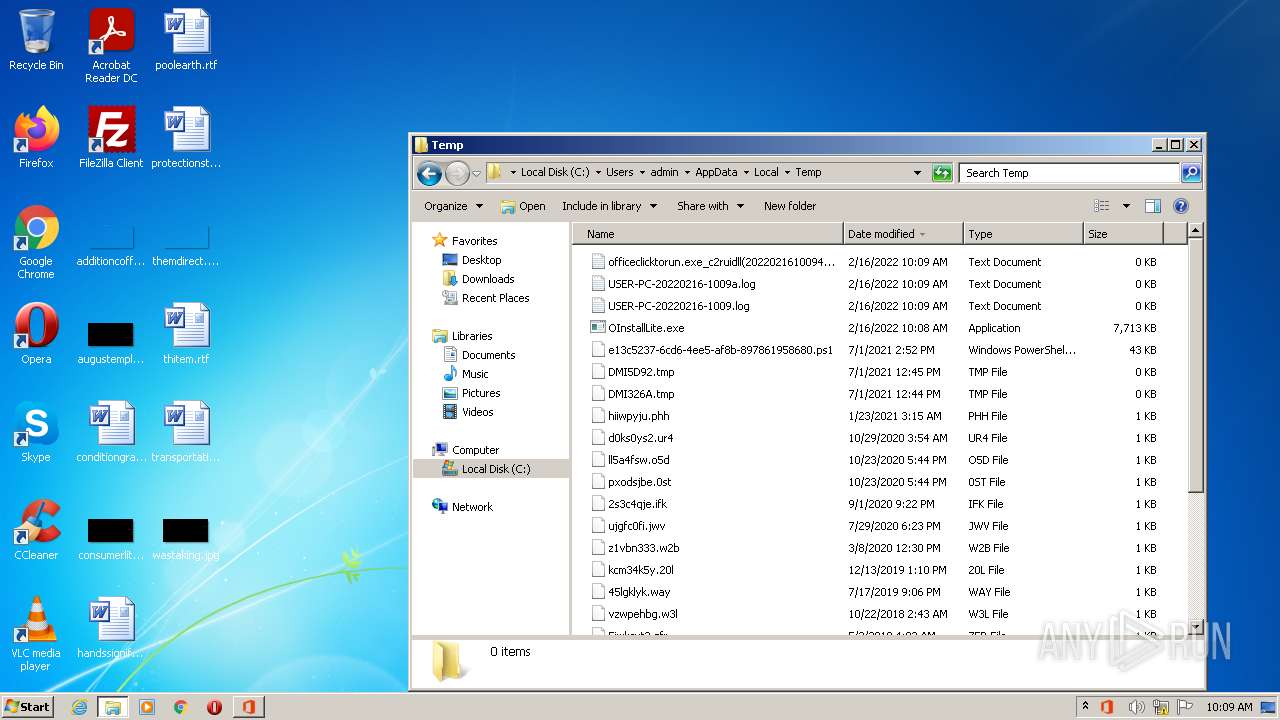Click the Chrome taskbar icon
Image resolution: width=1280 pixels, height=720 pixels.
pos(181,707)
